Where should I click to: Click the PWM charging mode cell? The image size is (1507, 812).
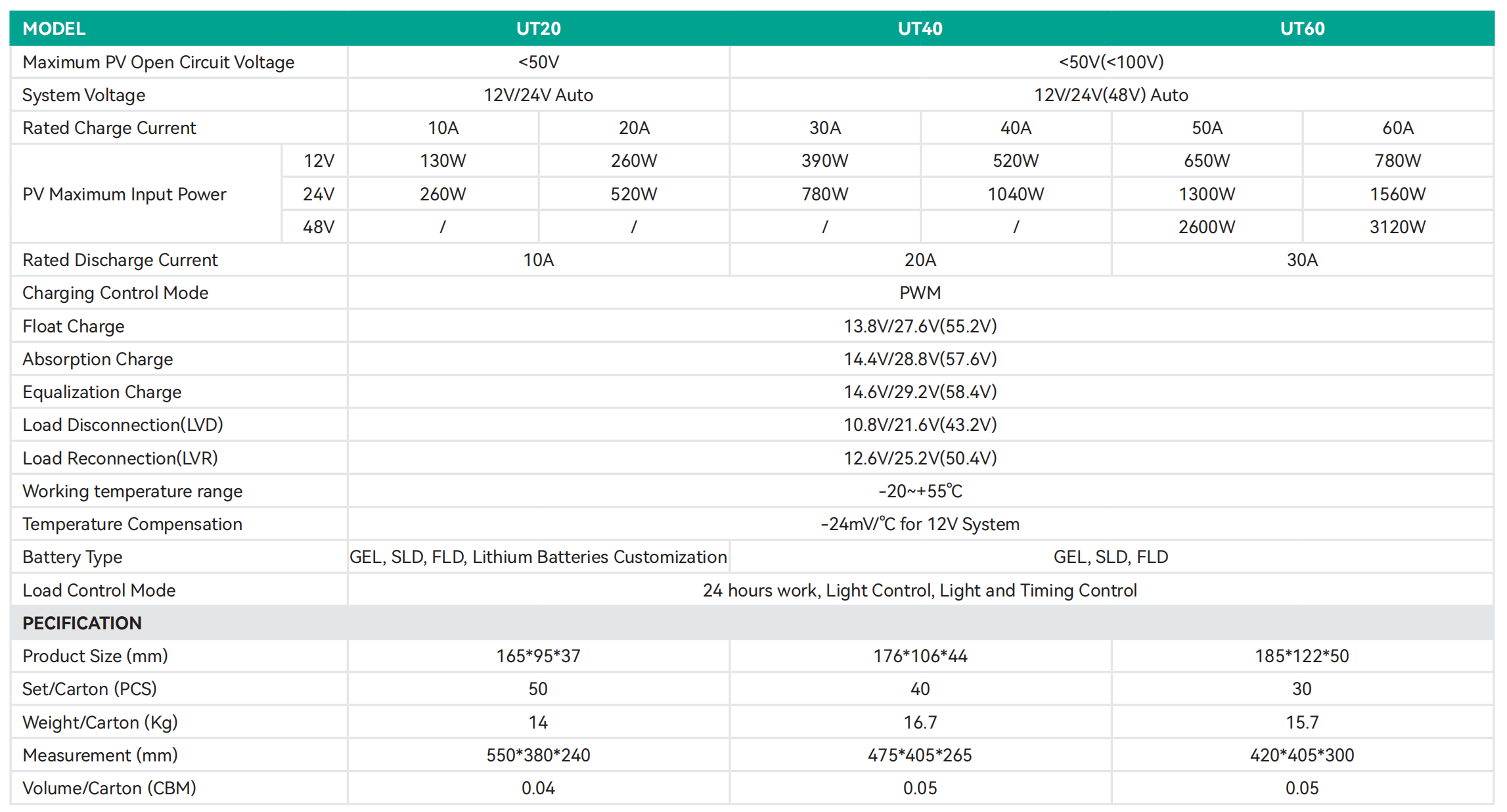pyautogui.click(x=920, y=293)
